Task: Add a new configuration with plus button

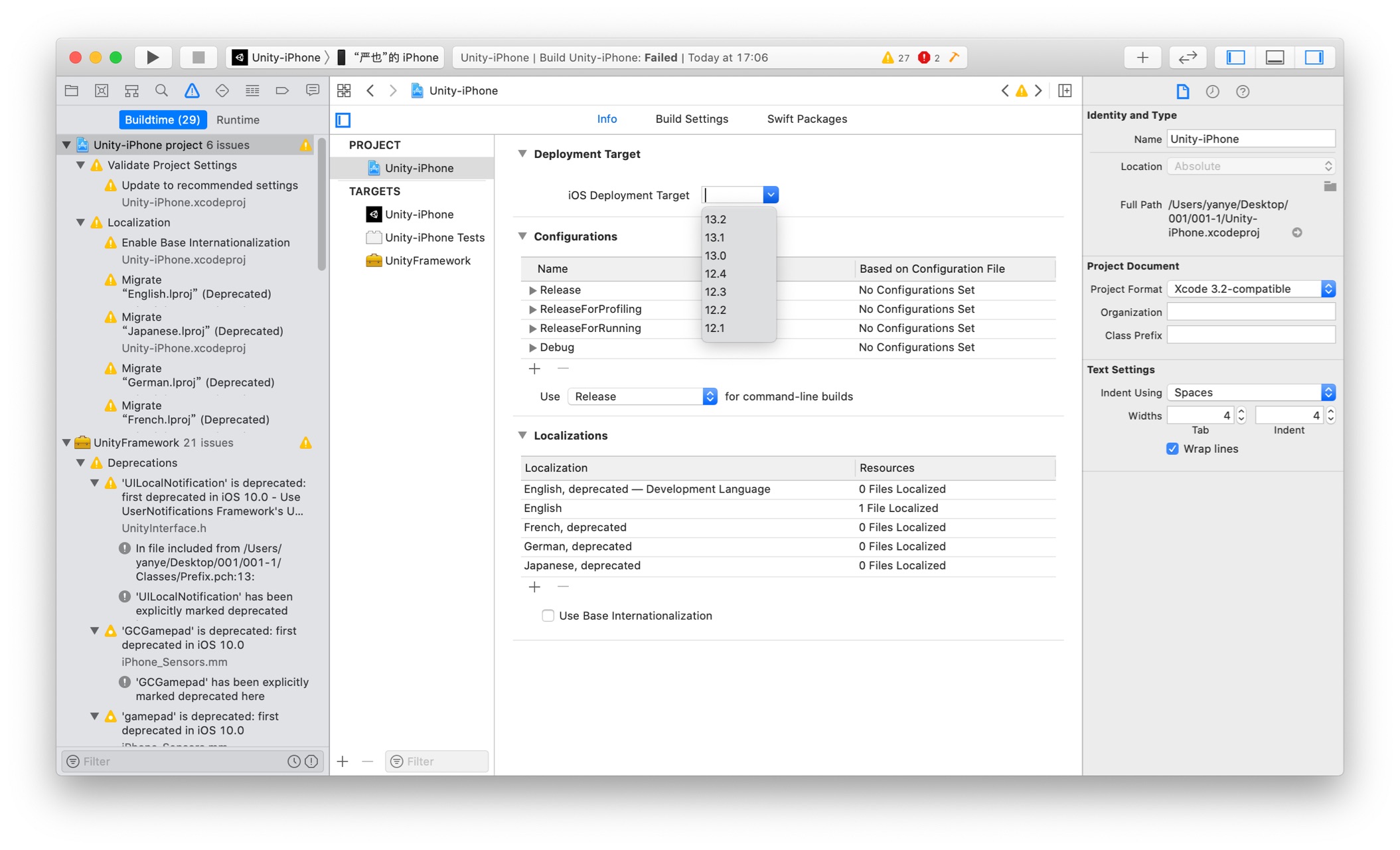Action: tap(534, 369)
